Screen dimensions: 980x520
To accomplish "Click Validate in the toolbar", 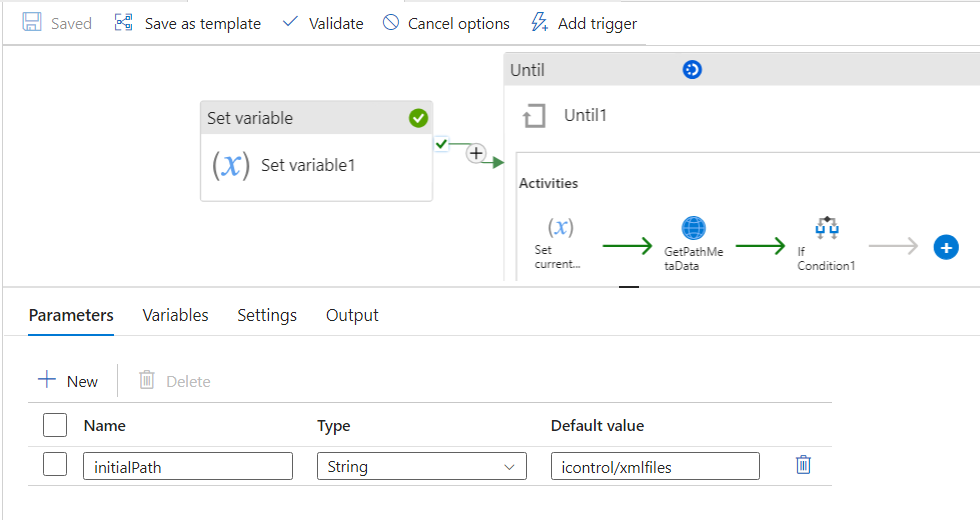I will [323, 23].
